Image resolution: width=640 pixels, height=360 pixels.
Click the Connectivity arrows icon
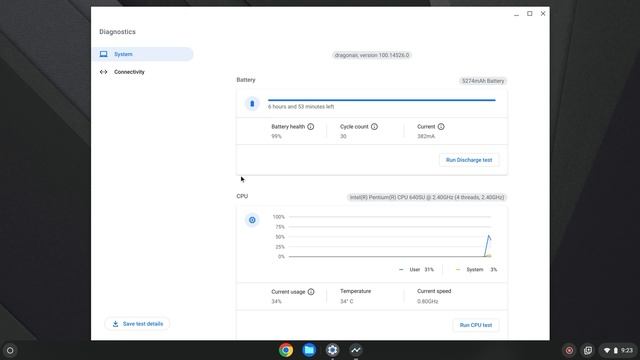[104, 72]
